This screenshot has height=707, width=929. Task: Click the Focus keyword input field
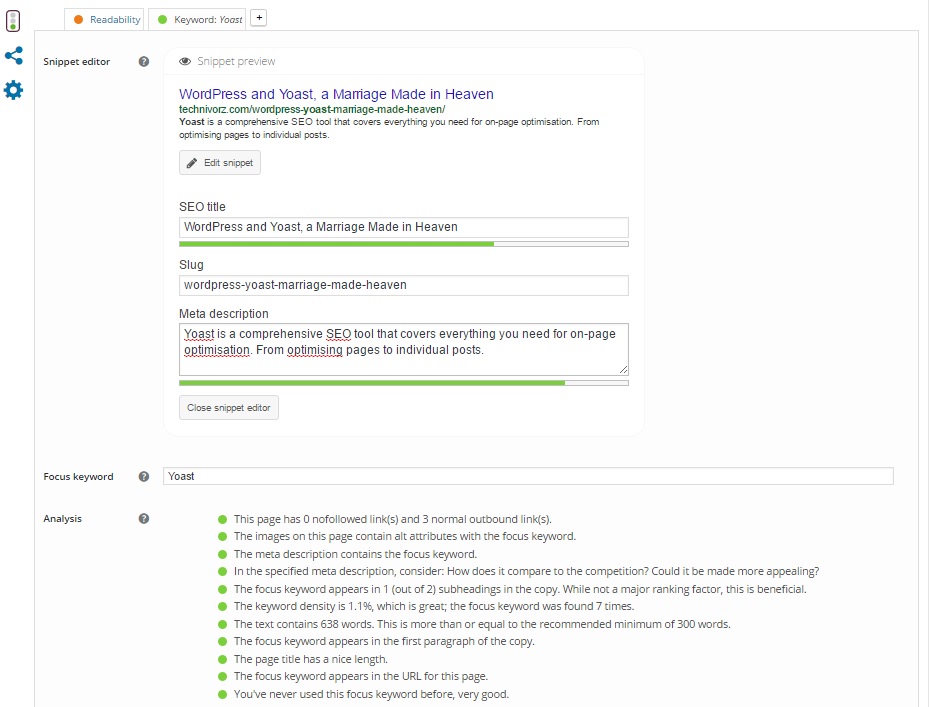pos(527,477)
